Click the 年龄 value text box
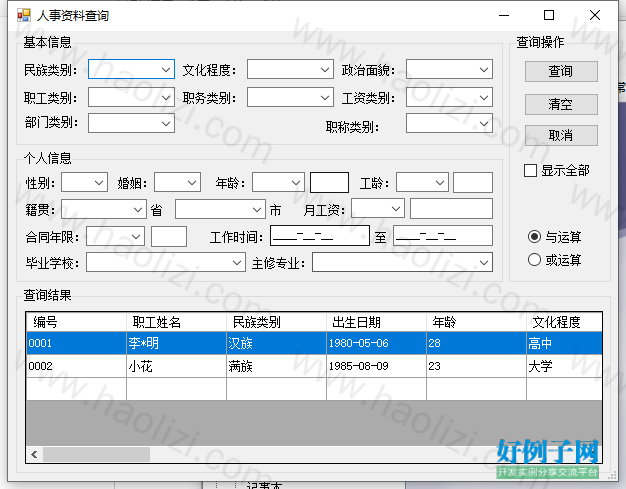The image size is (626, 489). 329,182
